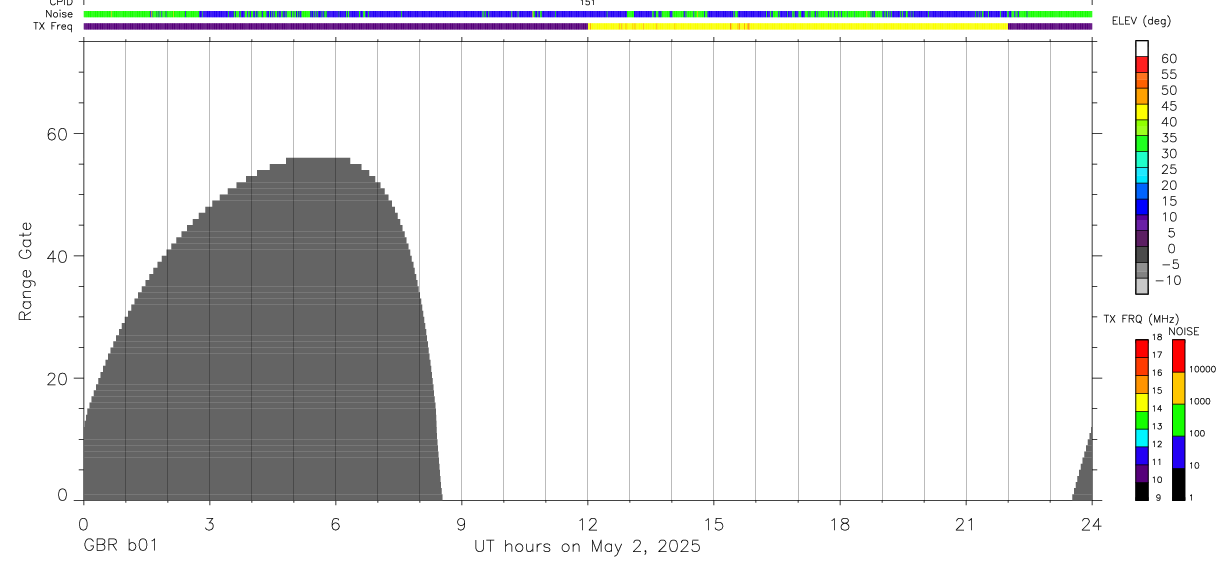Screen dimensions: 1228x567
Task: Select the yellow 14–15 MHz TX FRQ swatch
Action: (x=1142, y=401)
